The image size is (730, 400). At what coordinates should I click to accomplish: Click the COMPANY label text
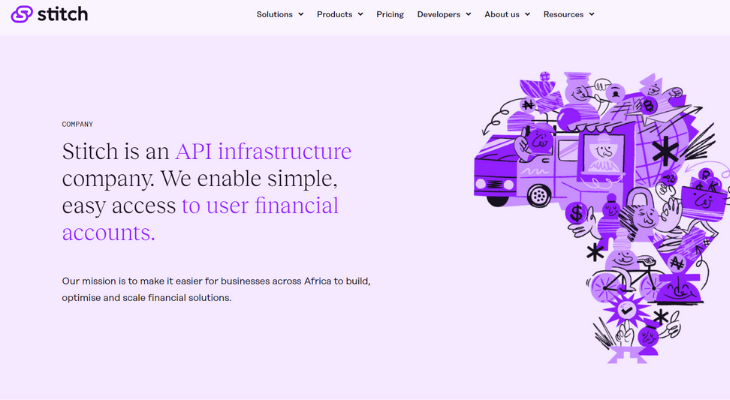[x=77, y=124]
